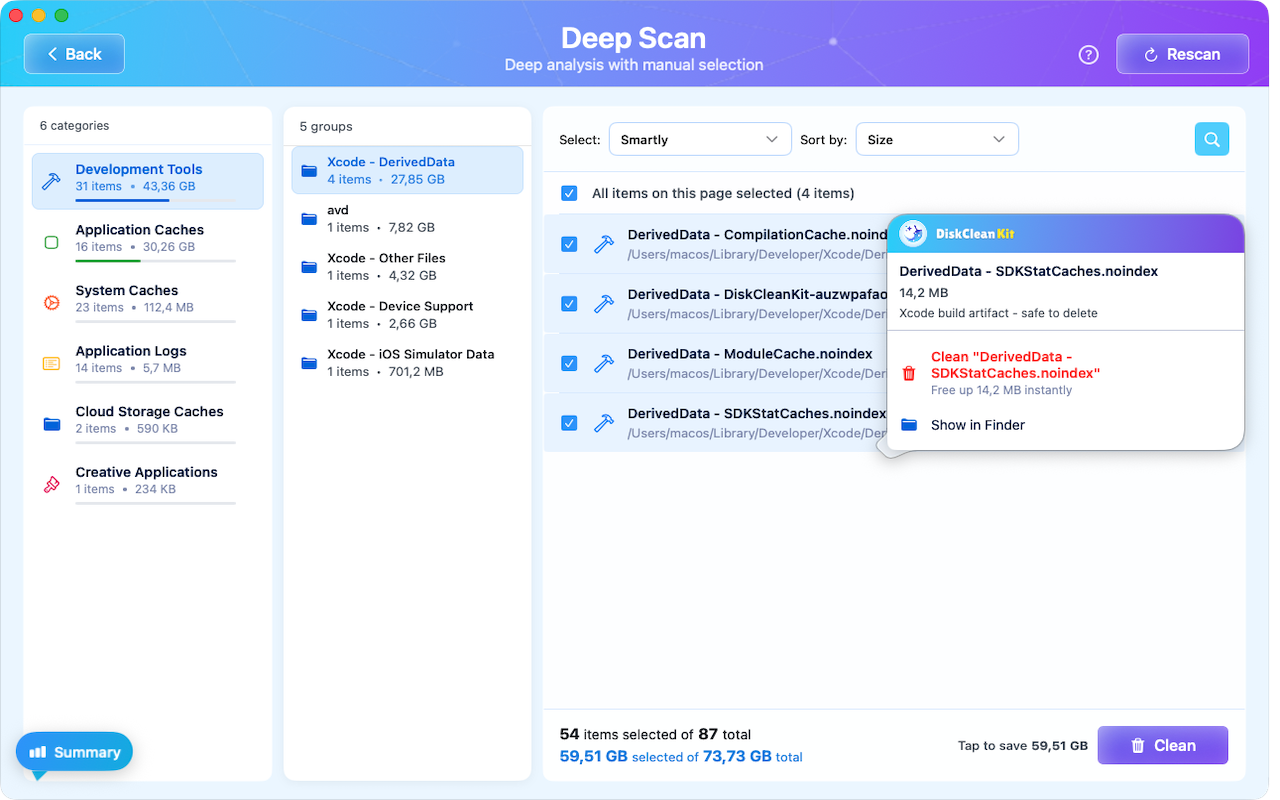Toggle the DerivedData - SDKStatCaches.noindex checkbox
1280x800 pixels.
pyautogui.click(x=569, y=422)
